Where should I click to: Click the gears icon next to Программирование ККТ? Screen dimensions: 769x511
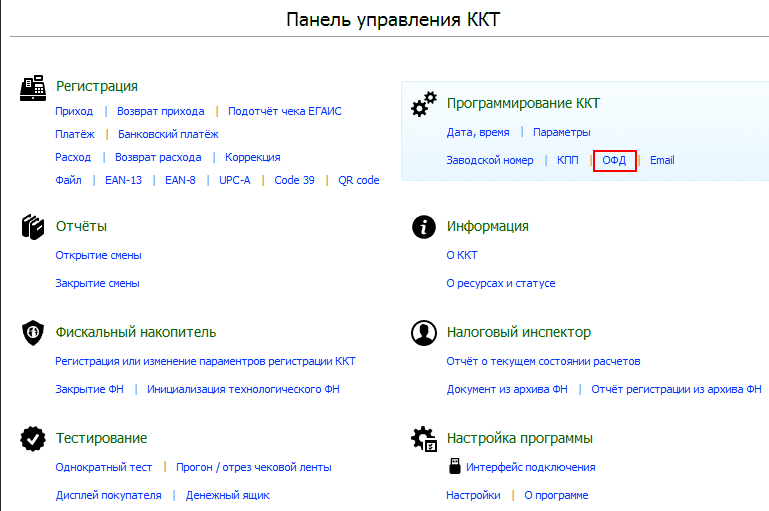coord(424,104)
